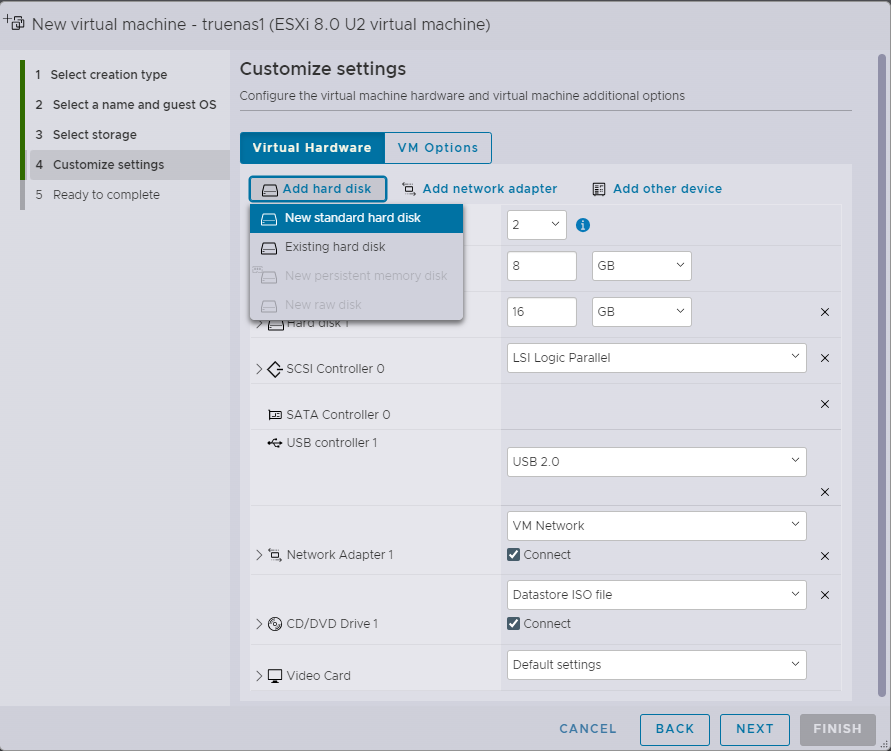Remove Hard disk 1 with X icon
The width and height of the screenshot is (891, 751).
825,312
